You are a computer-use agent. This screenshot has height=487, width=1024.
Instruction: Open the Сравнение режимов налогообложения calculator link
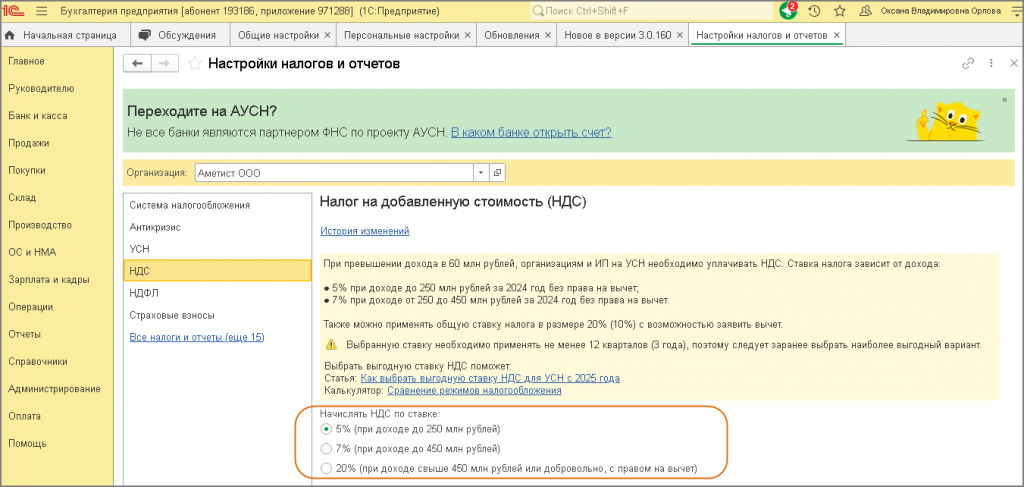(x=474, y=390)
